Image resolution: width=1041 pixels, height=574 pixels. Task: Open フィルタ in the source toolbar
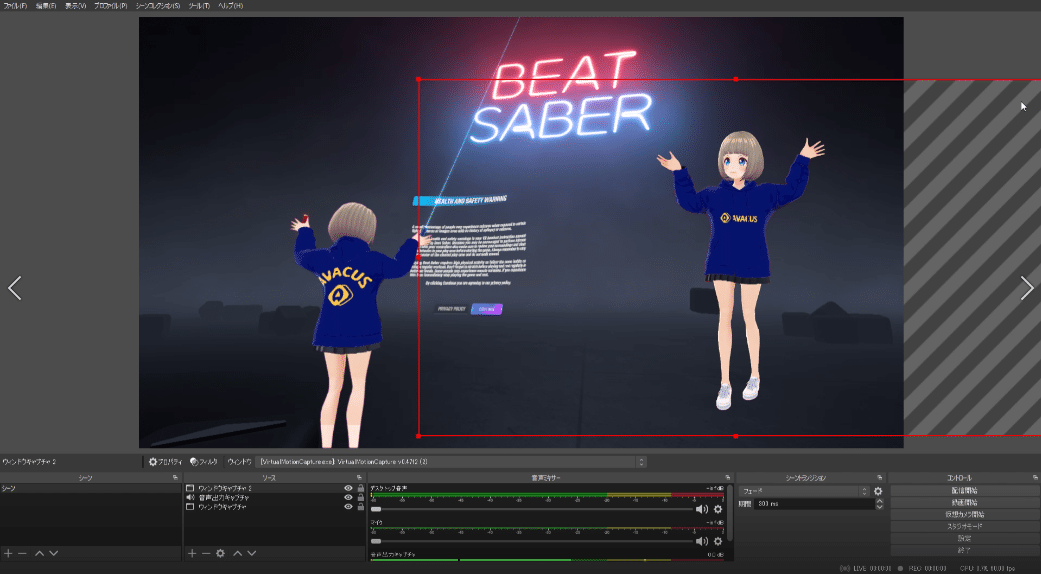pyautogui.click(x=204, y=462)
